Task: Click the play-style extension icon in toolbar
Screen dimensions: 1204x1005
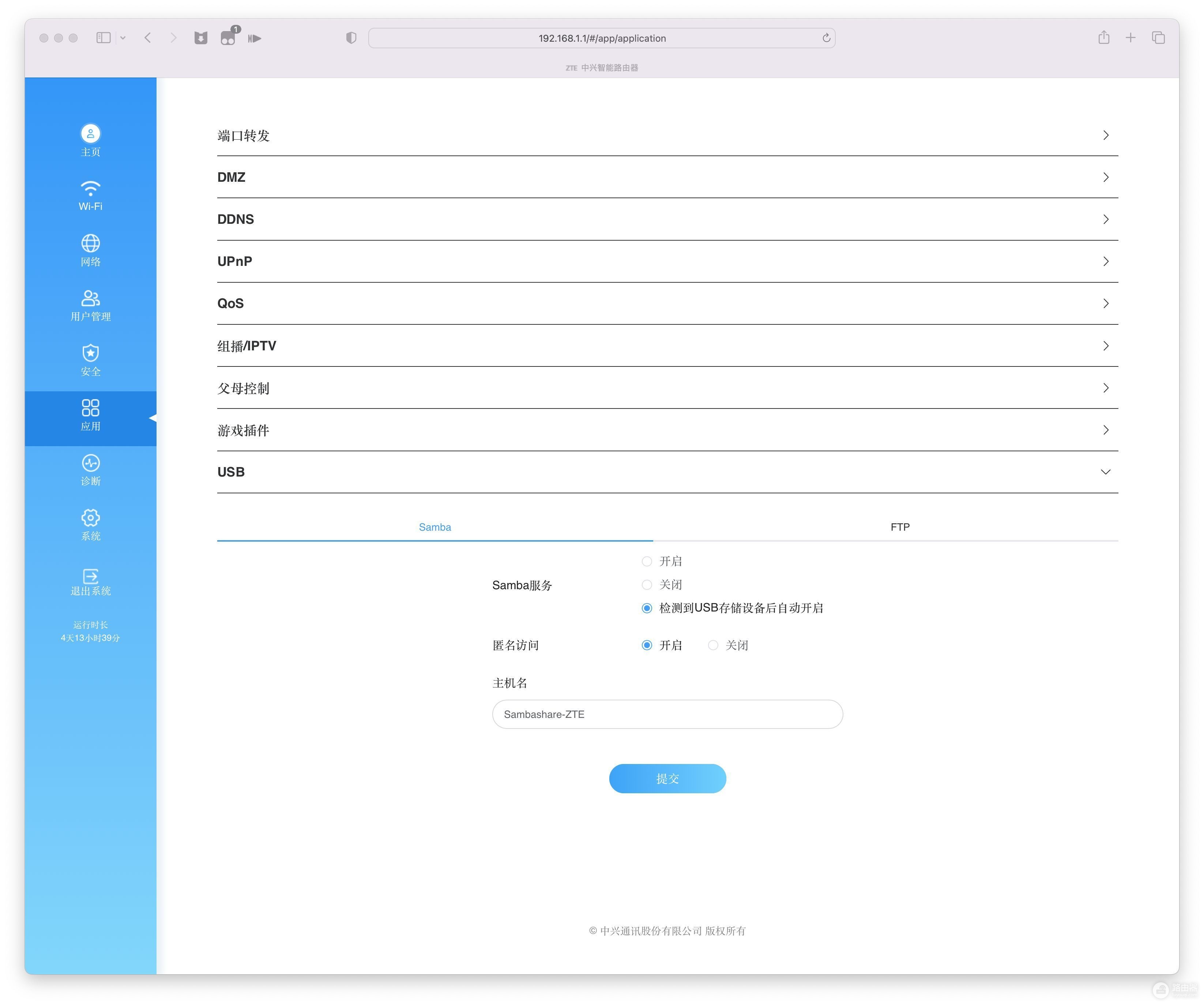Action: pyautogui.click(x=255, y=38)
